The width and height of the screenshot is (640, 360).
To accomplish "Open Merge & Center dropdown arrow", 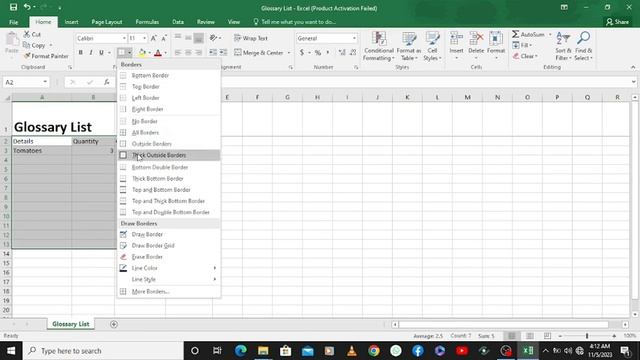I will tap(289, 52).
